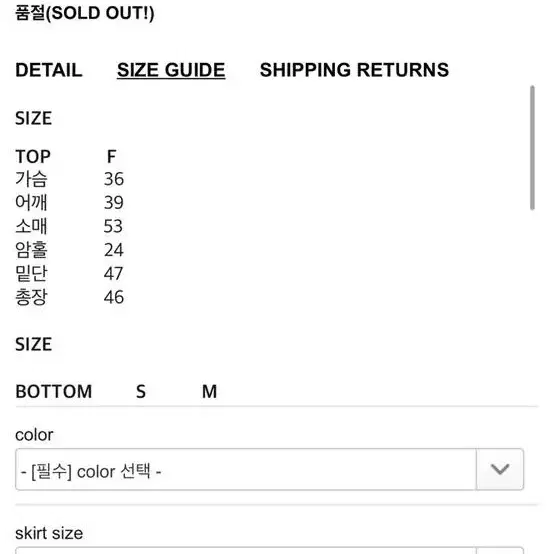
Task: Click the 총장 measurement value 46
Action: [114, 297]
